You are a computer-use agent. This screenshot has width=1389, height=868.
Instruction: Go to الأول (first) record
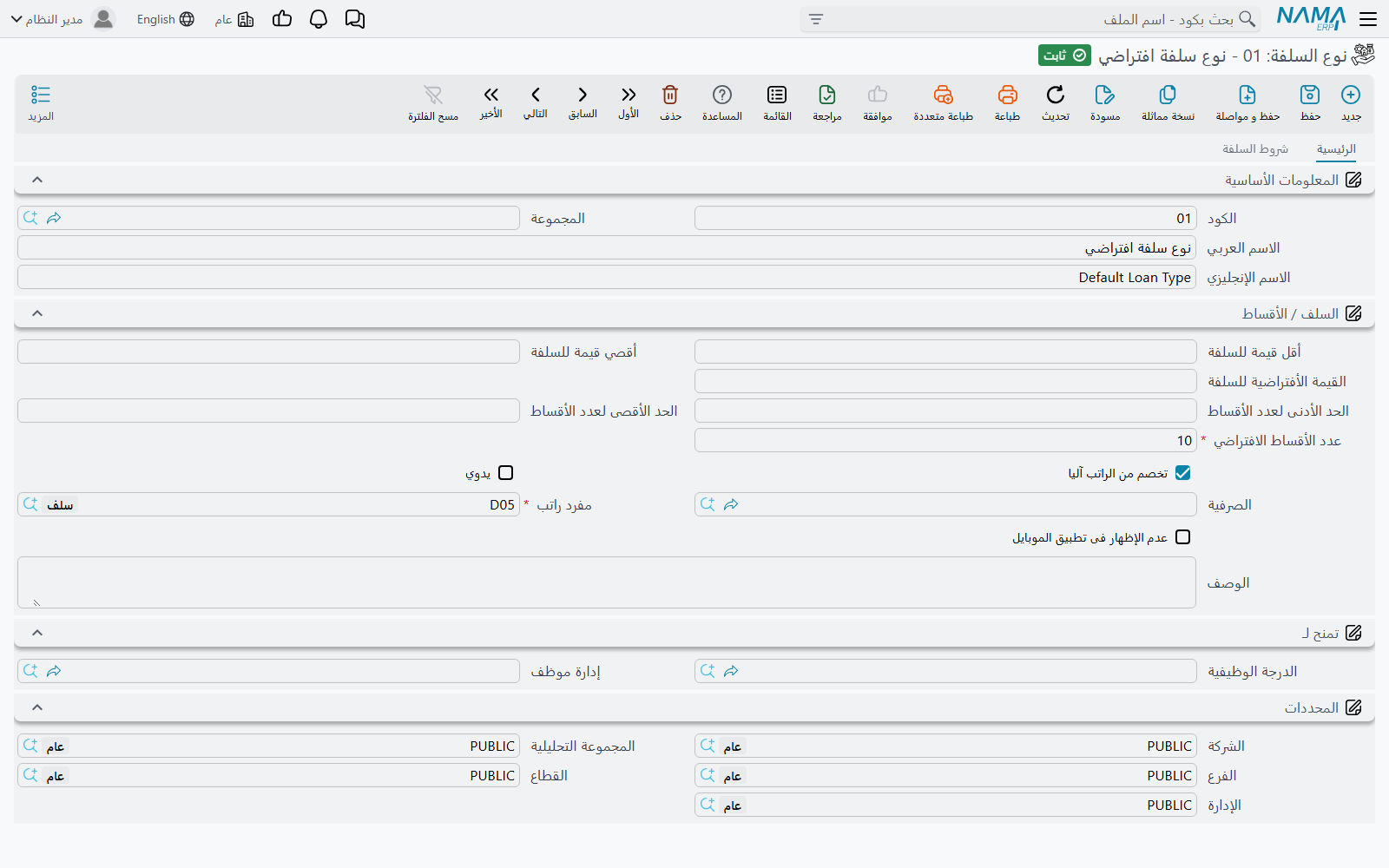(629, 95)
